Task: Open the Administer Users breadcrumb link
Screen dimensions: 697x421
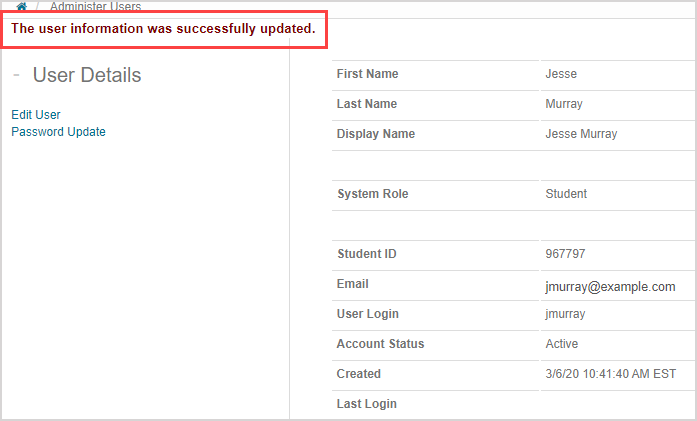Action: pos(95,6)
